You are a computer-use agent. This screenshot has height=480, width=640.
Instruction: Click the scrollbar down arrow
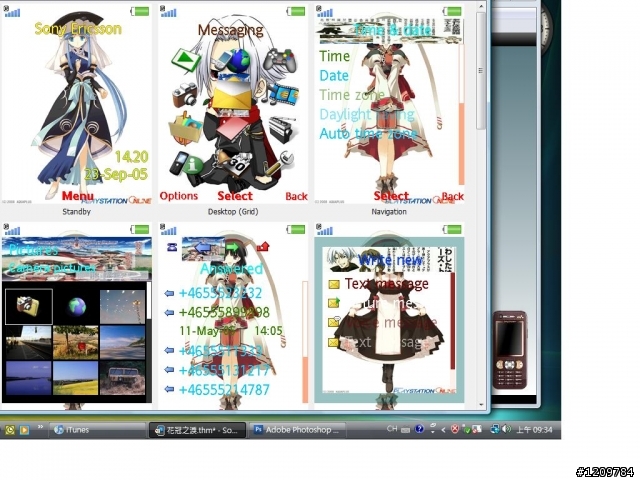(x=481, y=404)
